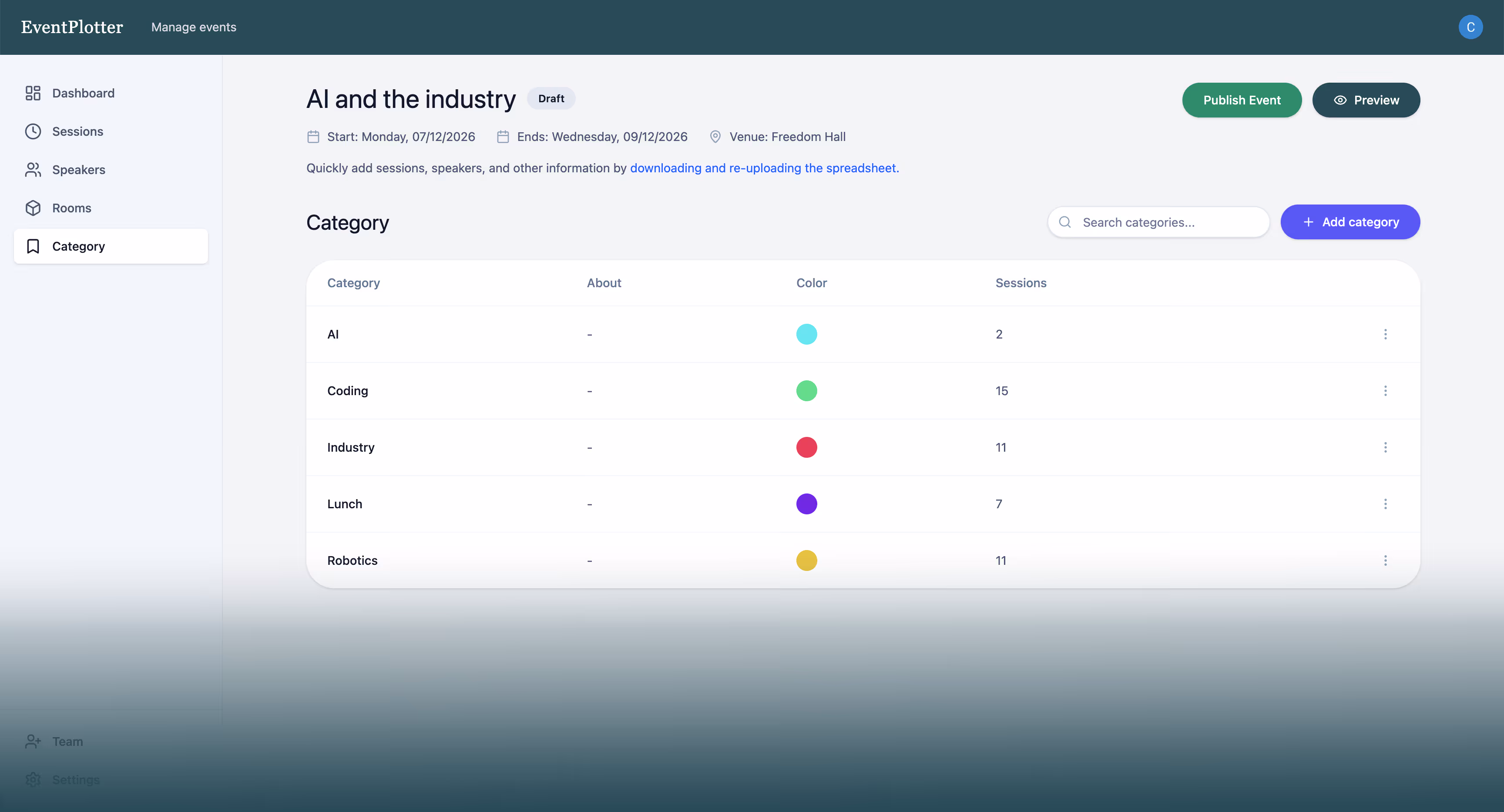This screenshot has height=812, width=1504.
Task: Expand three-dot menu for Robotics row
Action: pos(1385,560)
